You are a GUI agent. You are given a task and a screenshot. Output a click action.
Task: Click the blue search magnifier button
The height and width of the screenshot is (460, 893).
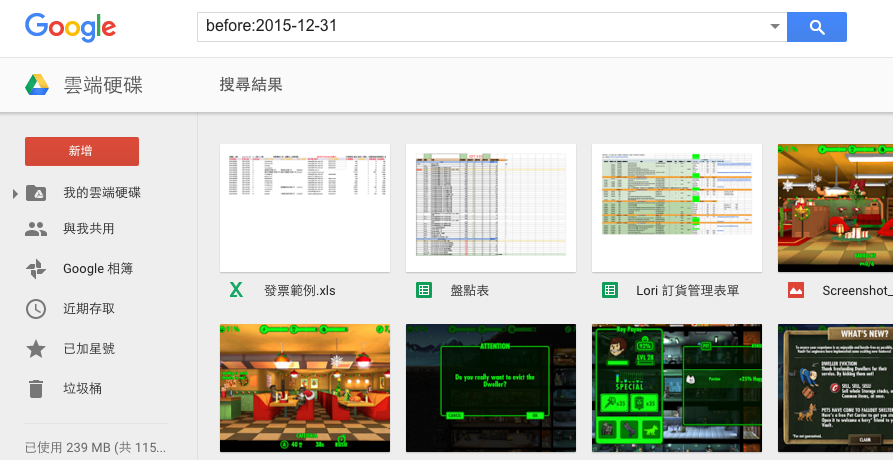[x=817, y=27]
